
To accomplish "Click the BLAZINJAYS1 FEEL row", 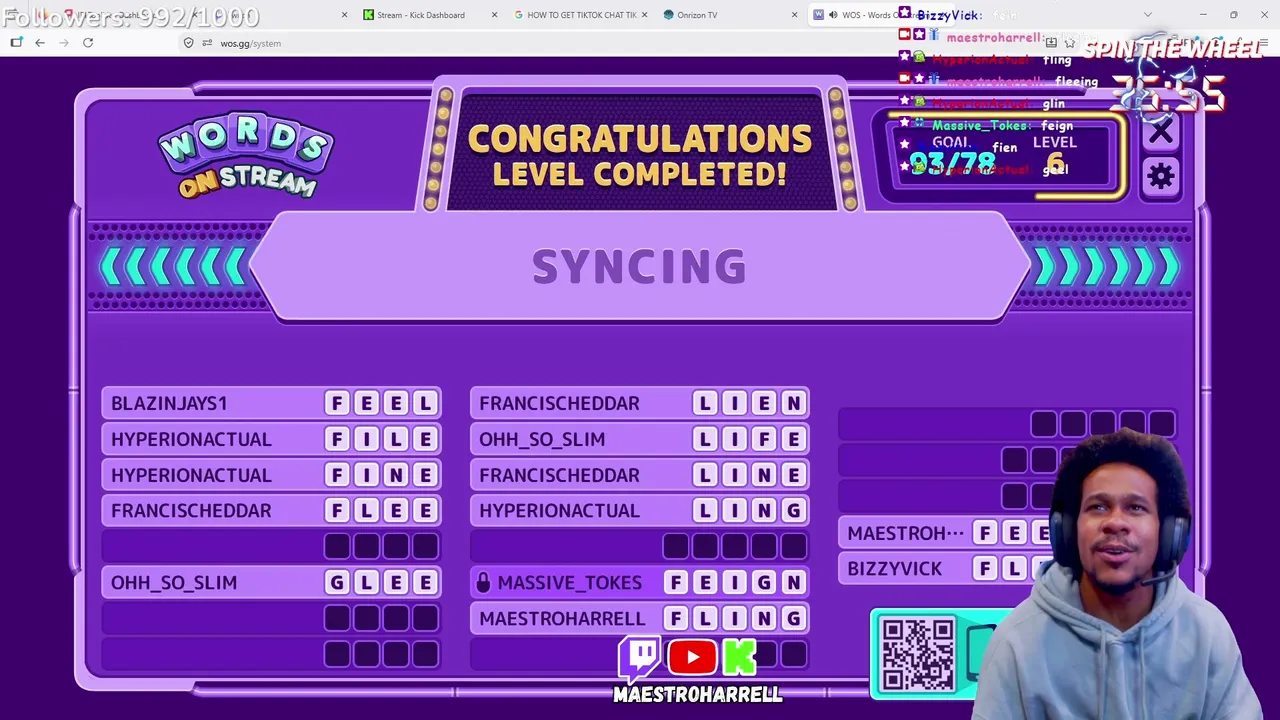I will click(x=271, y=403).
